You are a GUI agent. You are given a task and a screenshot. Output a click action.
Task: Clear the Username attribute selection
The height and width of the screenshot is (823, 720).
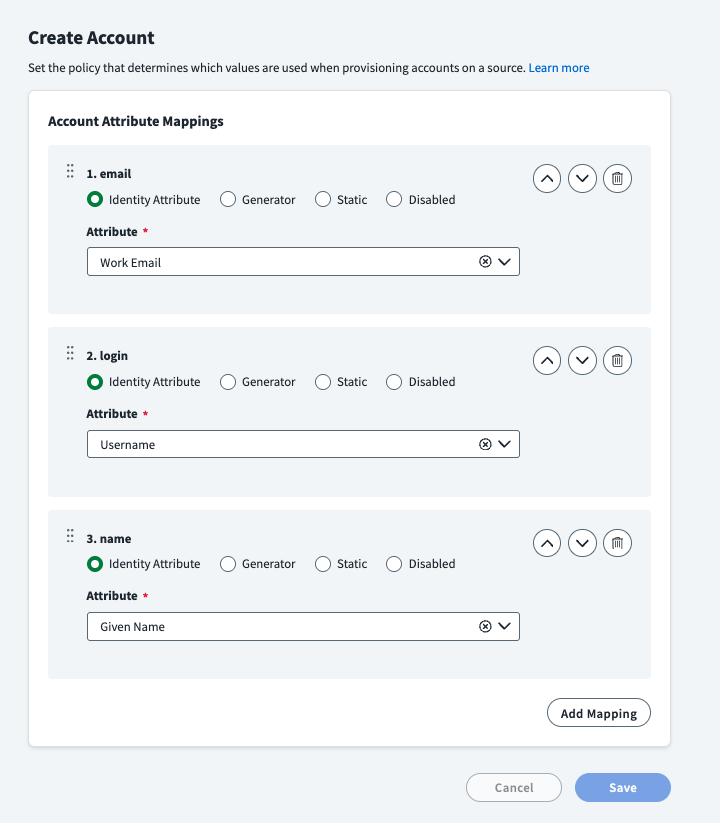[485, 444]
